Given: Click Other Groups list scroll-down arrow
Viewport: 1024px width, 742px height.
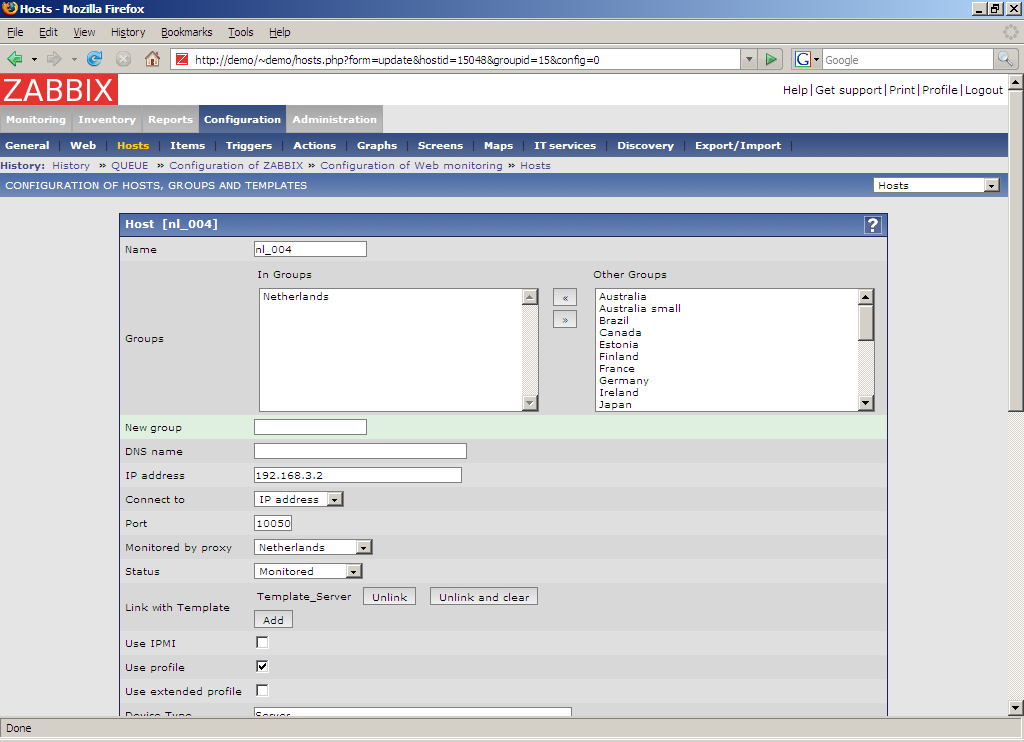Looking at the screenshot, I should tap(866, 403).
